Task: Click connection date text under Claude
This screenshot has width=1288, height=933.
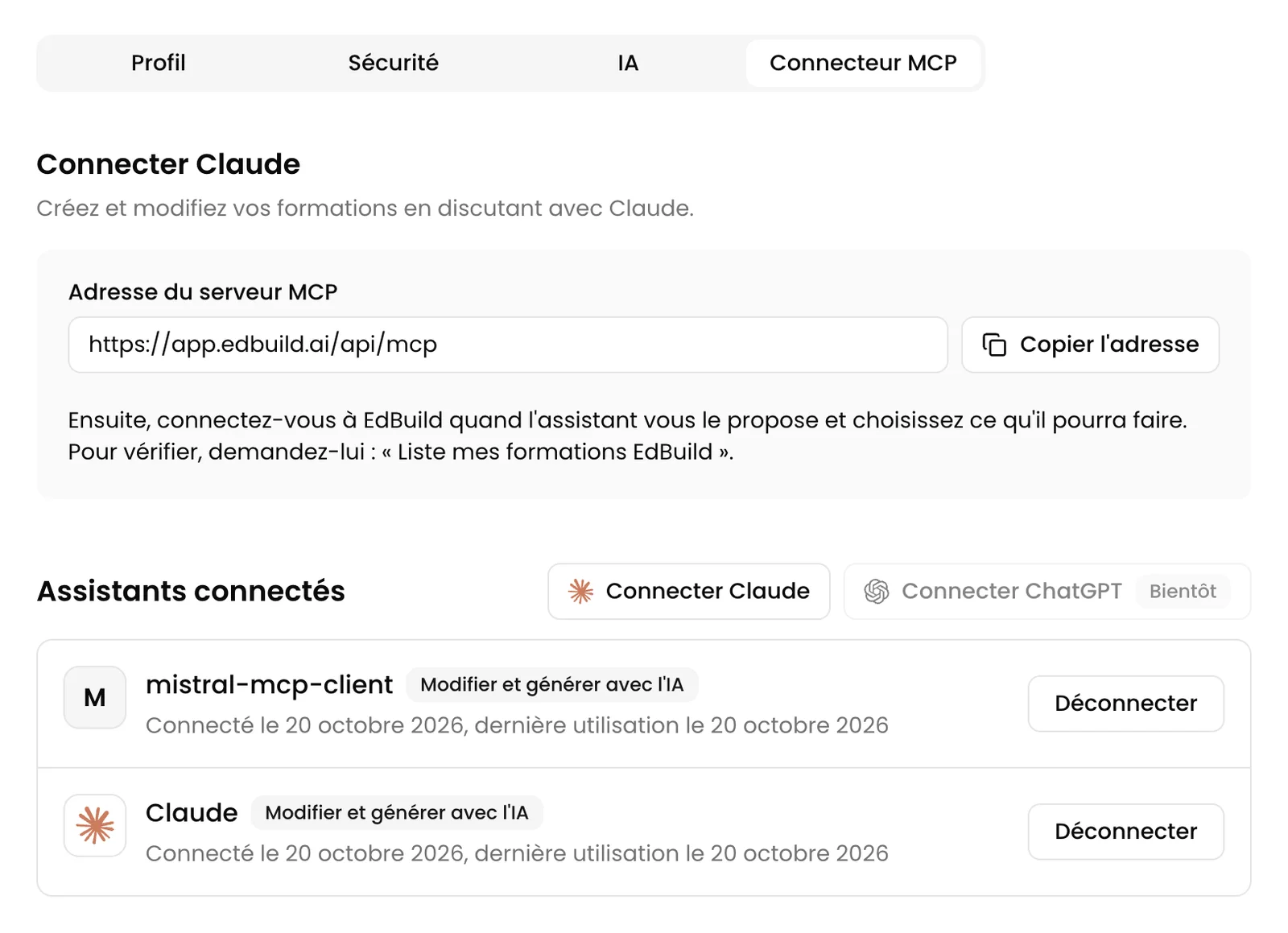Action: [x=517, y=853]
